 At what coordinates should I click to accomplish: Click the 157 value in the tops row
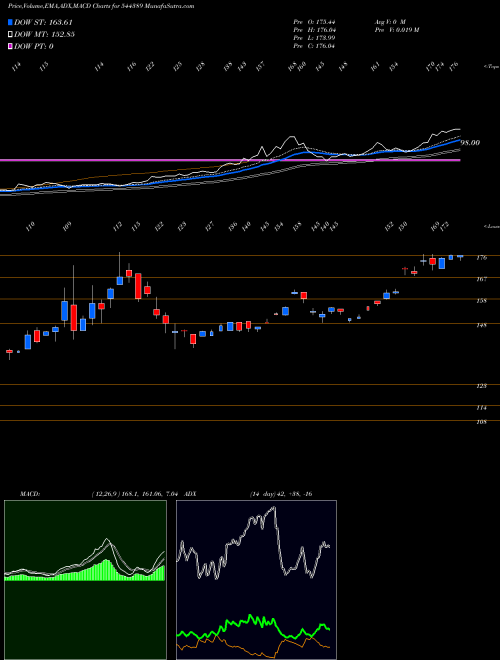tap(260, 67)
